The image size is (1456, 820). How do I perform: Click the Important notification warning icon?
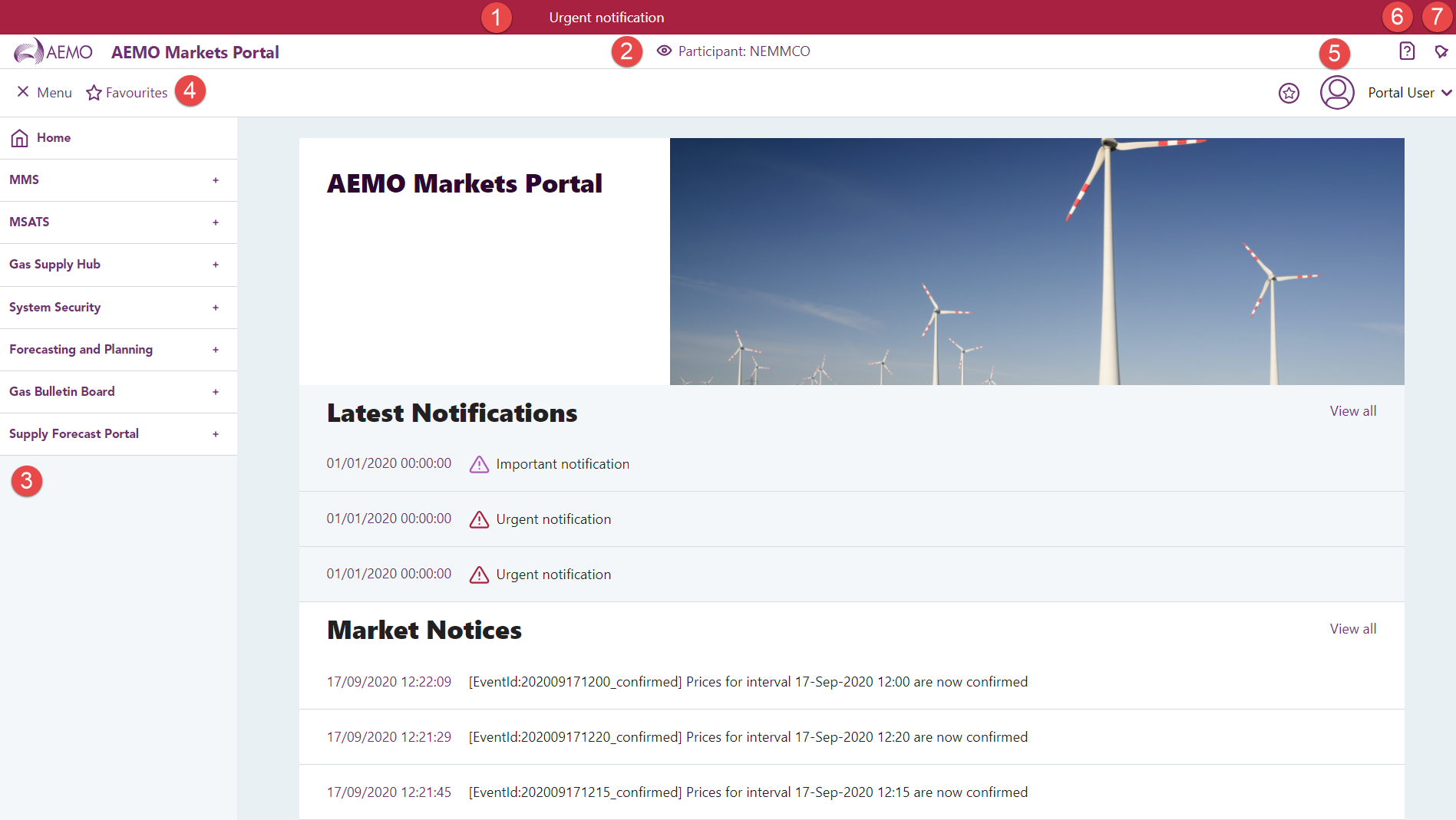(x=479, y=464)
